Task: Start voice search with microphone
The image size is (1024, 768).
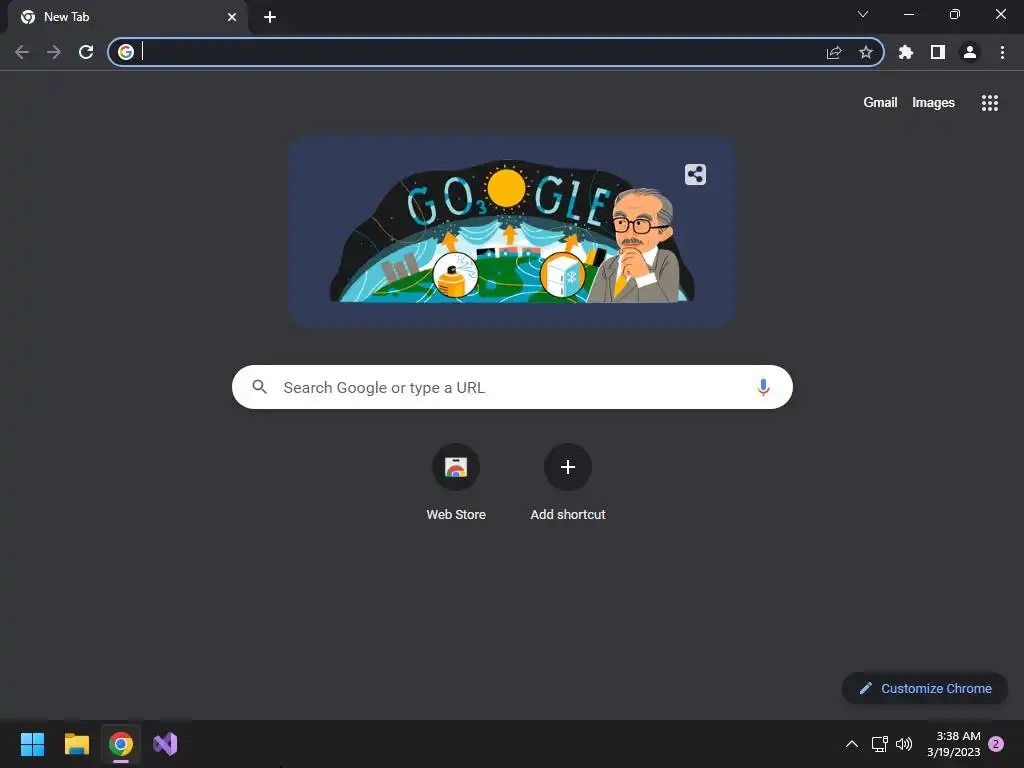Action: point(763,387)
